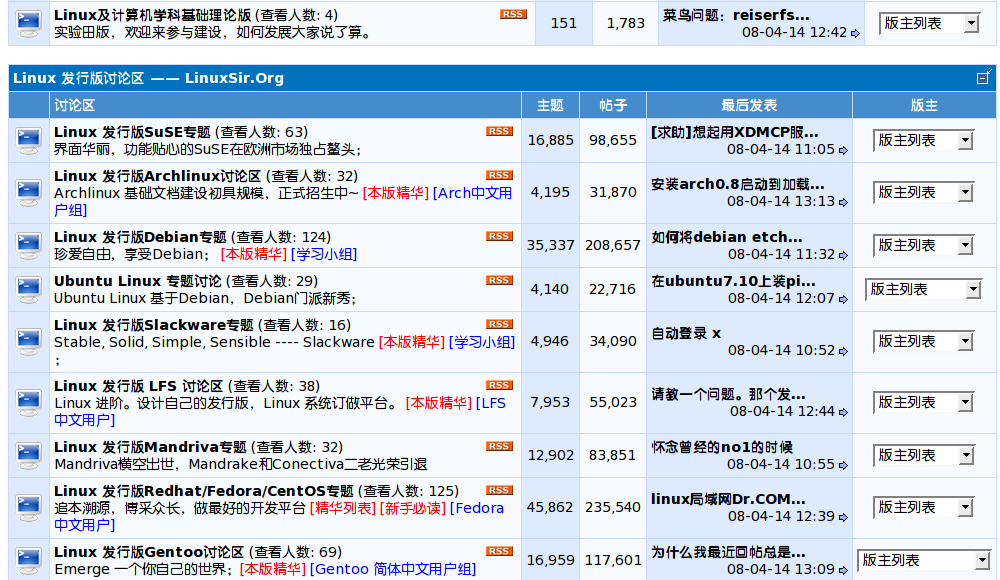1000x580 pixels.
Task: Click [LFS 中文用户] link
Action: coord(490,403)
